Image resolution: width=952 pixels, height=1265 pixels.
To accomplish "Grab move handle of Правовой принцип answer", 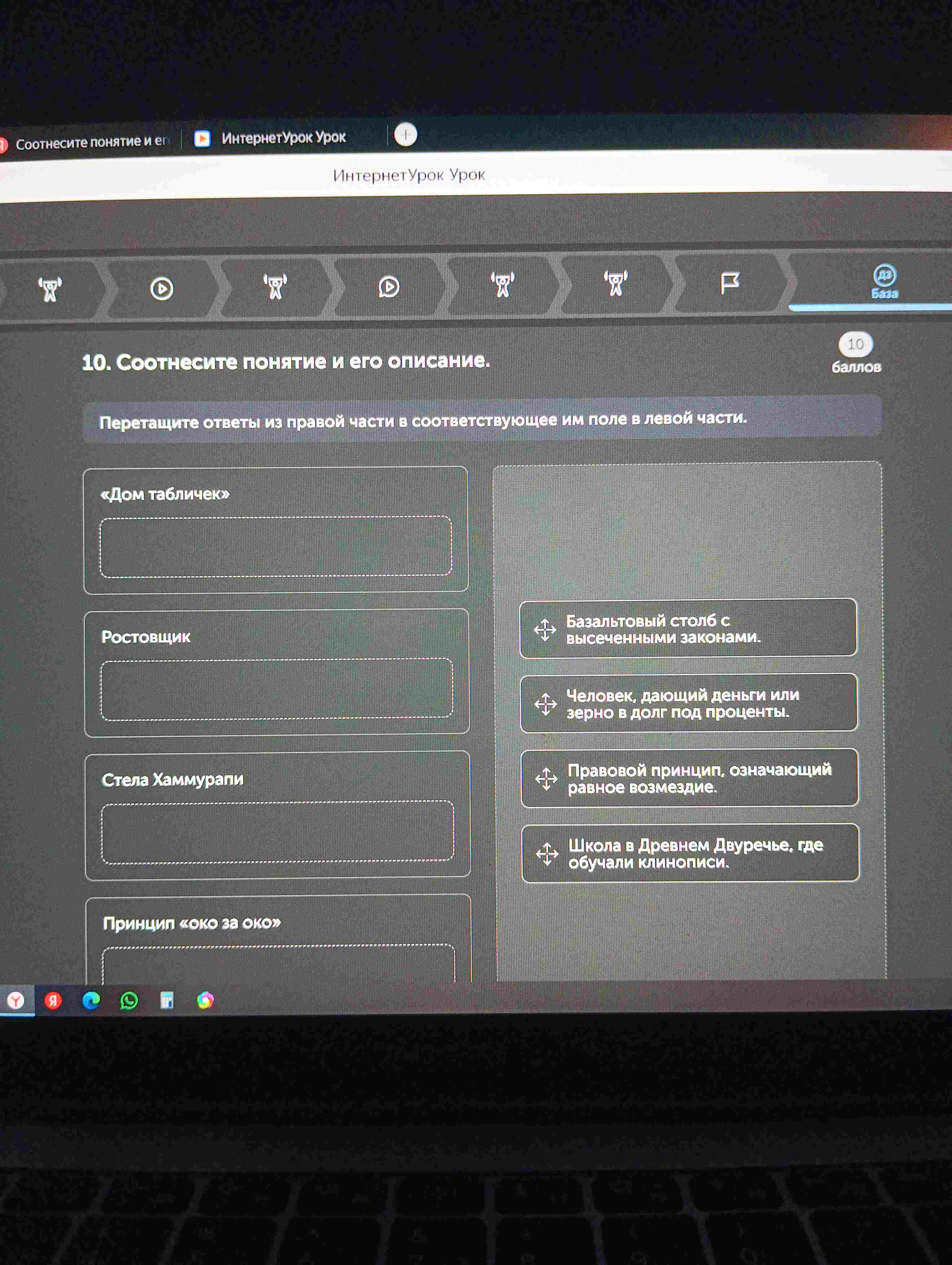I will (x=546, y=778).
